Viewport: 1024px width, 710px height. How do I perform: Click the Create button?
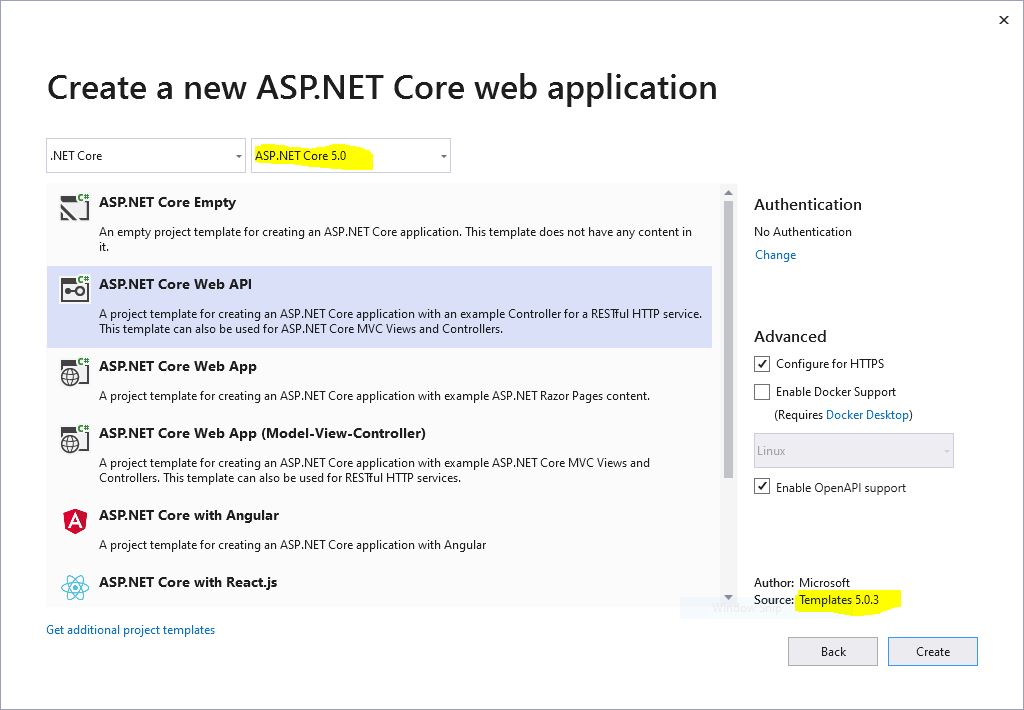click(x=932, y=651)
